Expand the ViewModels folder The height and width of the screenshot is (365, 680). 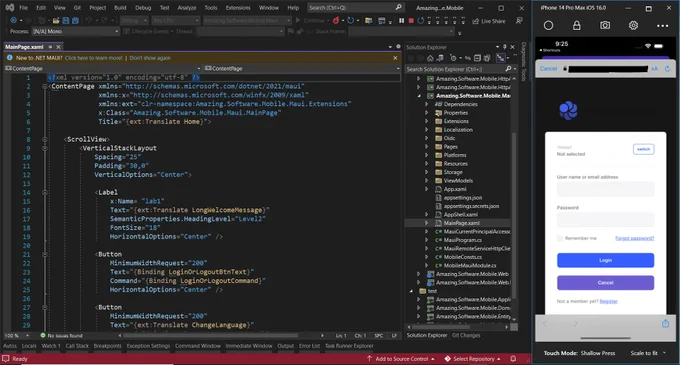[426, 180]
